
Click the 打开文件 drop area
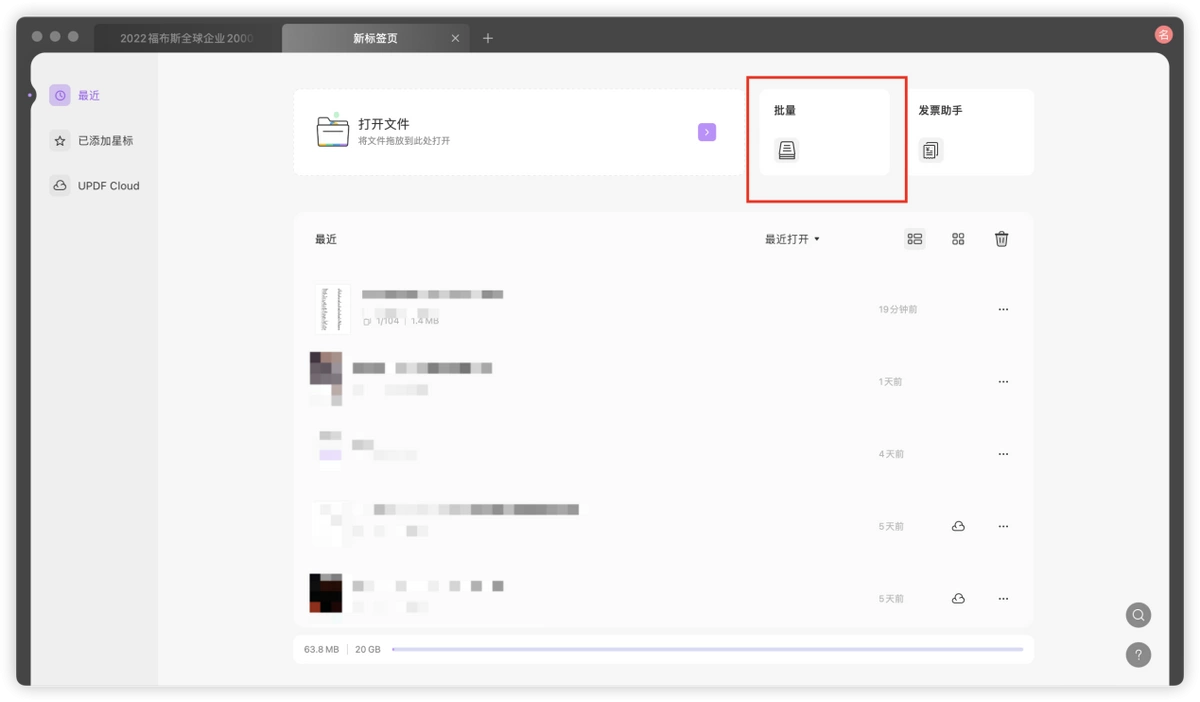519,132
